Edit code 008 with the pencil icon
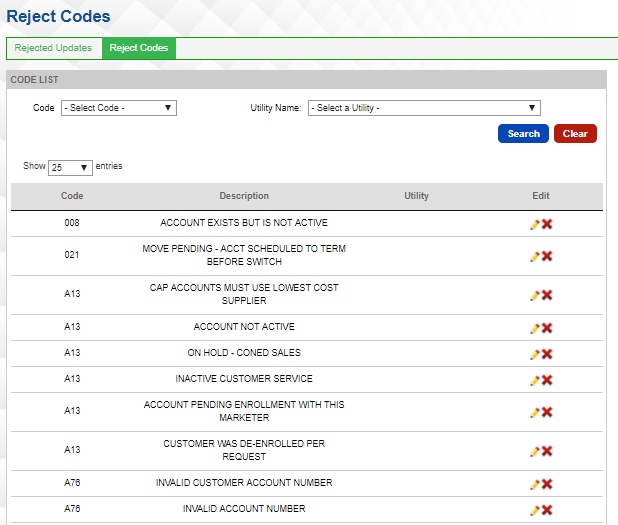This screenshot has height=525, width=618. pos(534,224)
